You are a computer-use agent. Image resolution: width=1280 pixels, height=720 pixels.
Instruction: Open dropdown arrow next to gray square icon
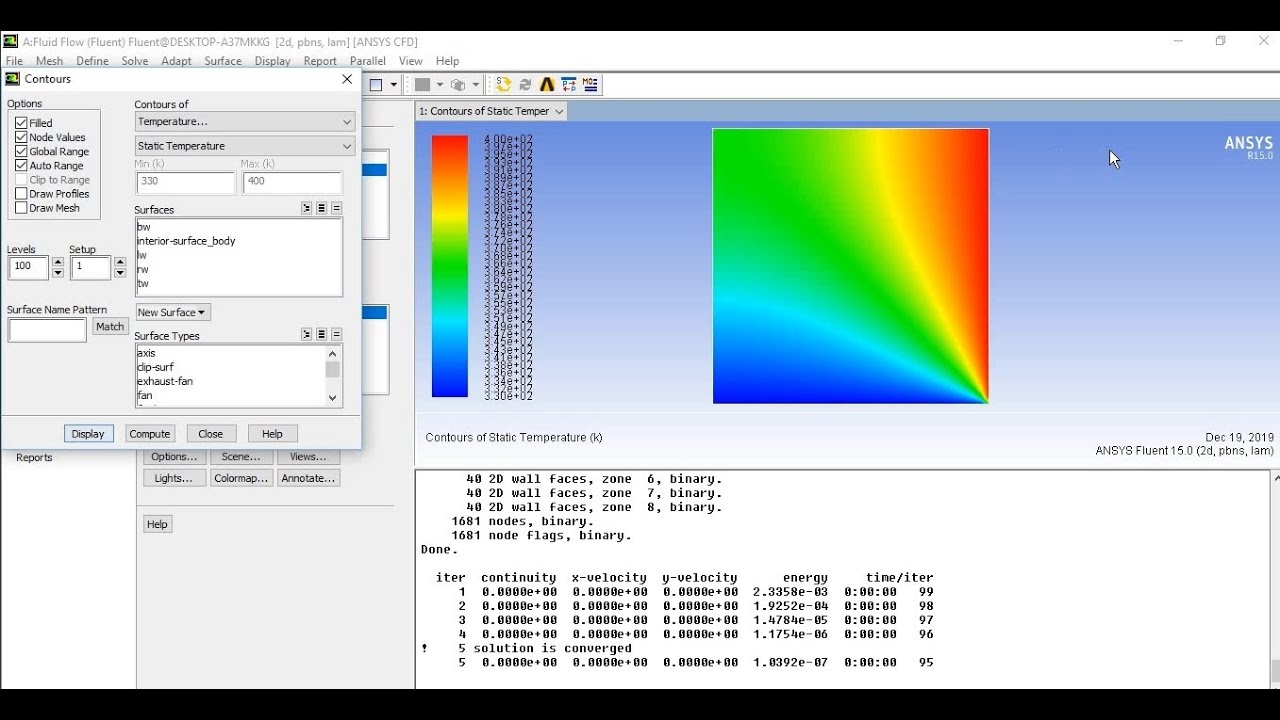pos(439,85)
